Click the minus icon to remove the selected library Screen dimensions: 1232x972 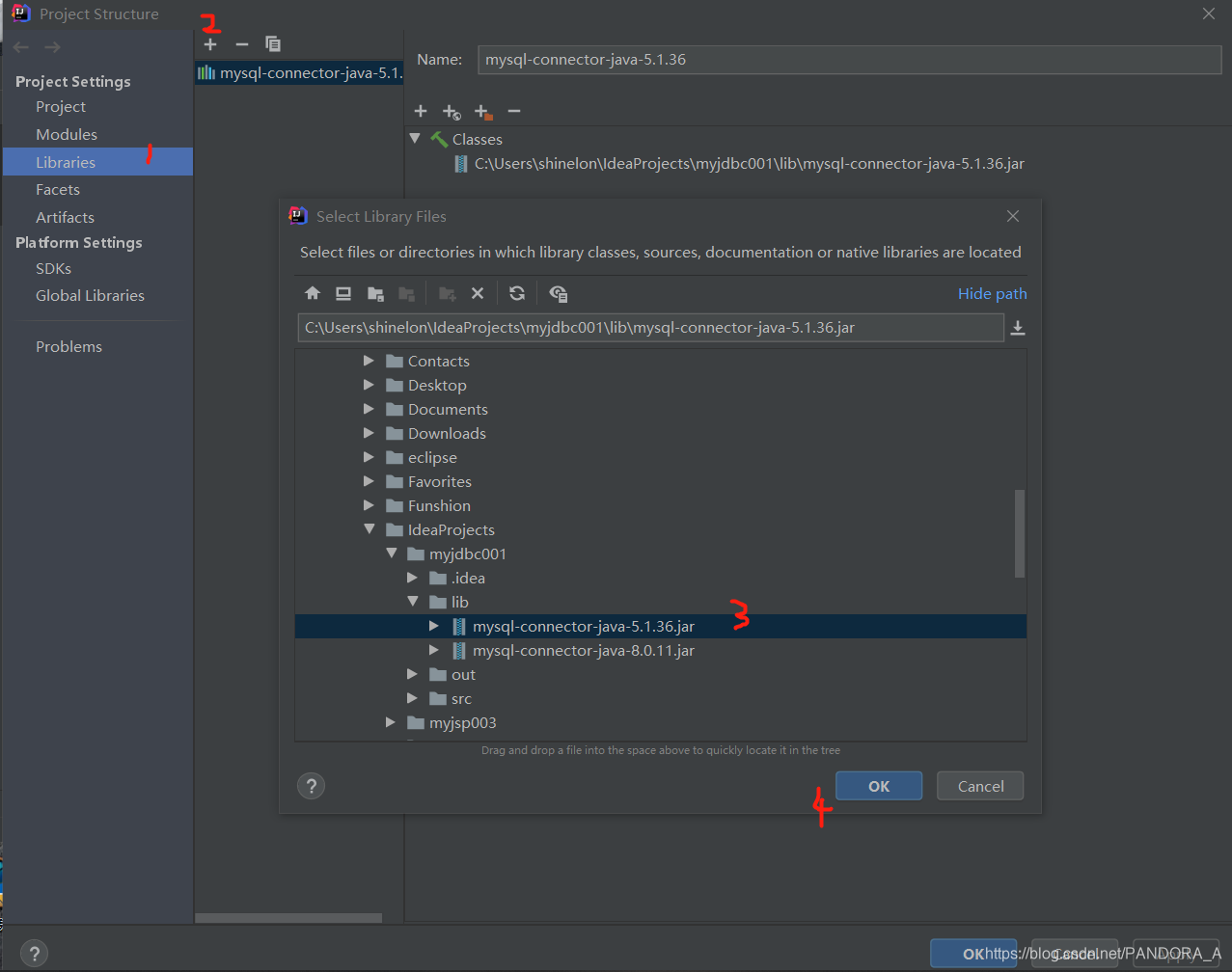pyautogui.click(x=242, y=44)
